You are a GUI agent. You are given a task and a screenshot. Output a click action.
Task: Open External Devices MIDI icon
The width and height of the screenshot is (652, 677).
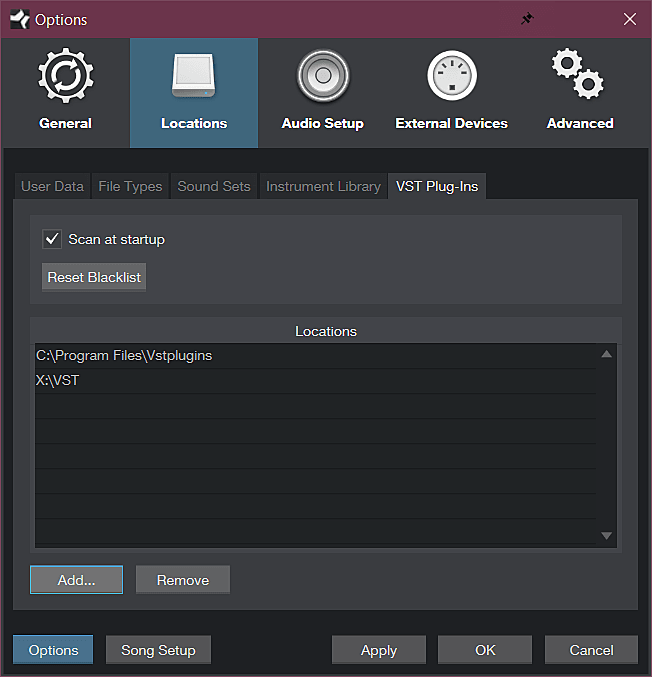click(x=451, y=76)
